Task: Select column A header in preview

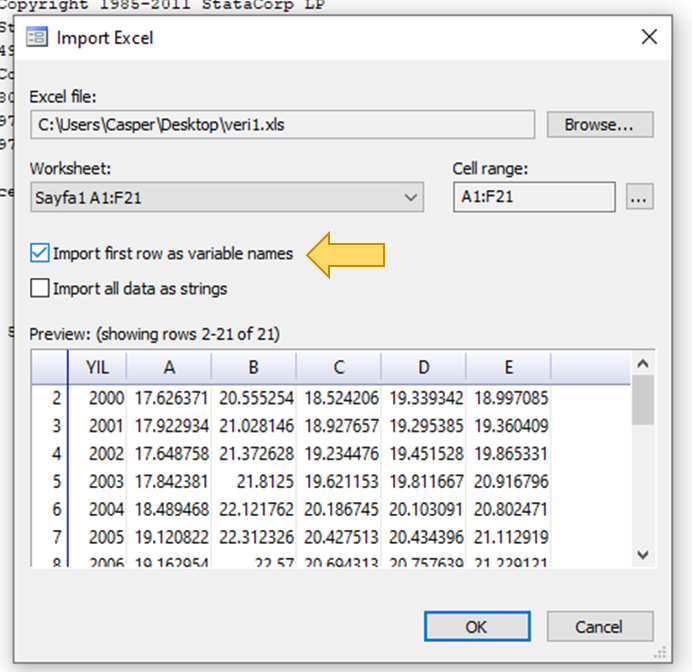Action: coord(169,366)
